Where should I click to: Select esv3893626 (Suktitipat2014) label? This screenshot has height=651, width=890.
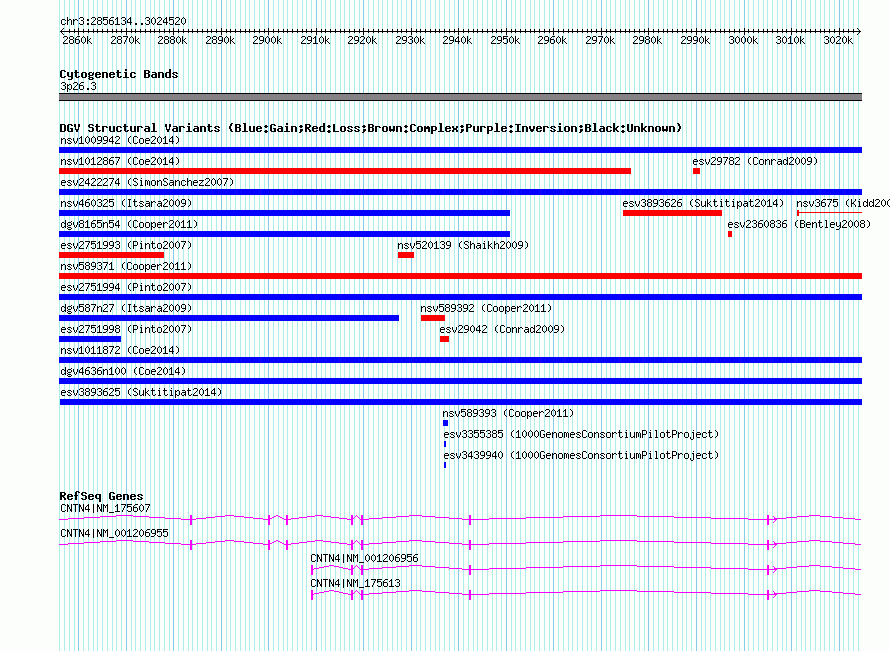tap(703, 203)
